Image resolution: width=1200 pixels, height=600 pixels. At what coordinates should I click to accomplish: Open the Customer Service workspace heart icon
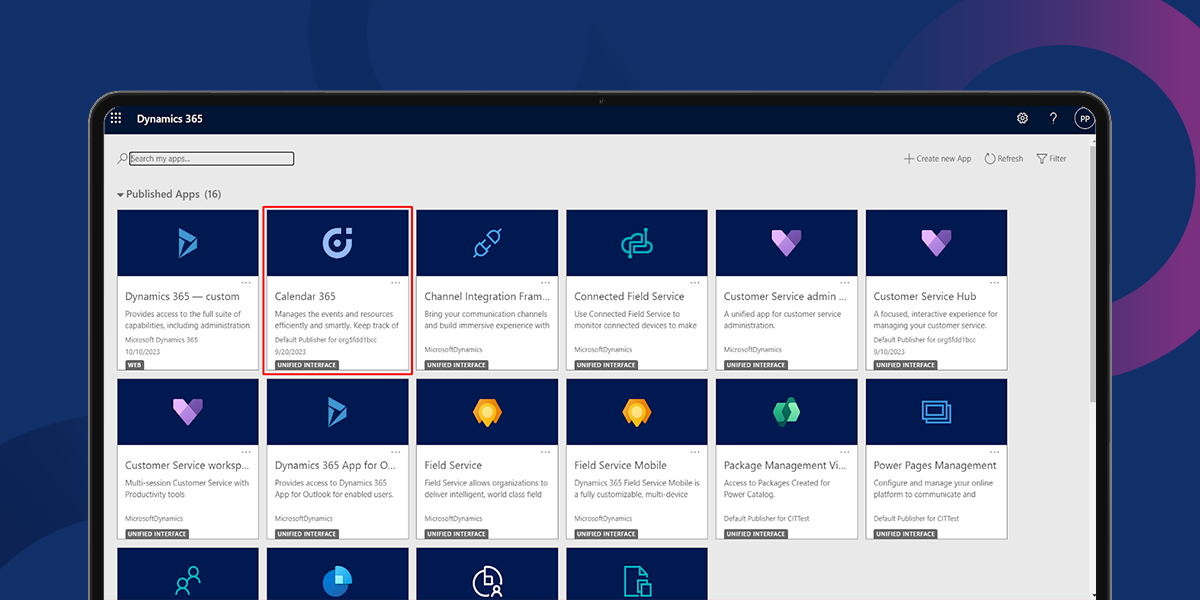click(x=187, y=412)
